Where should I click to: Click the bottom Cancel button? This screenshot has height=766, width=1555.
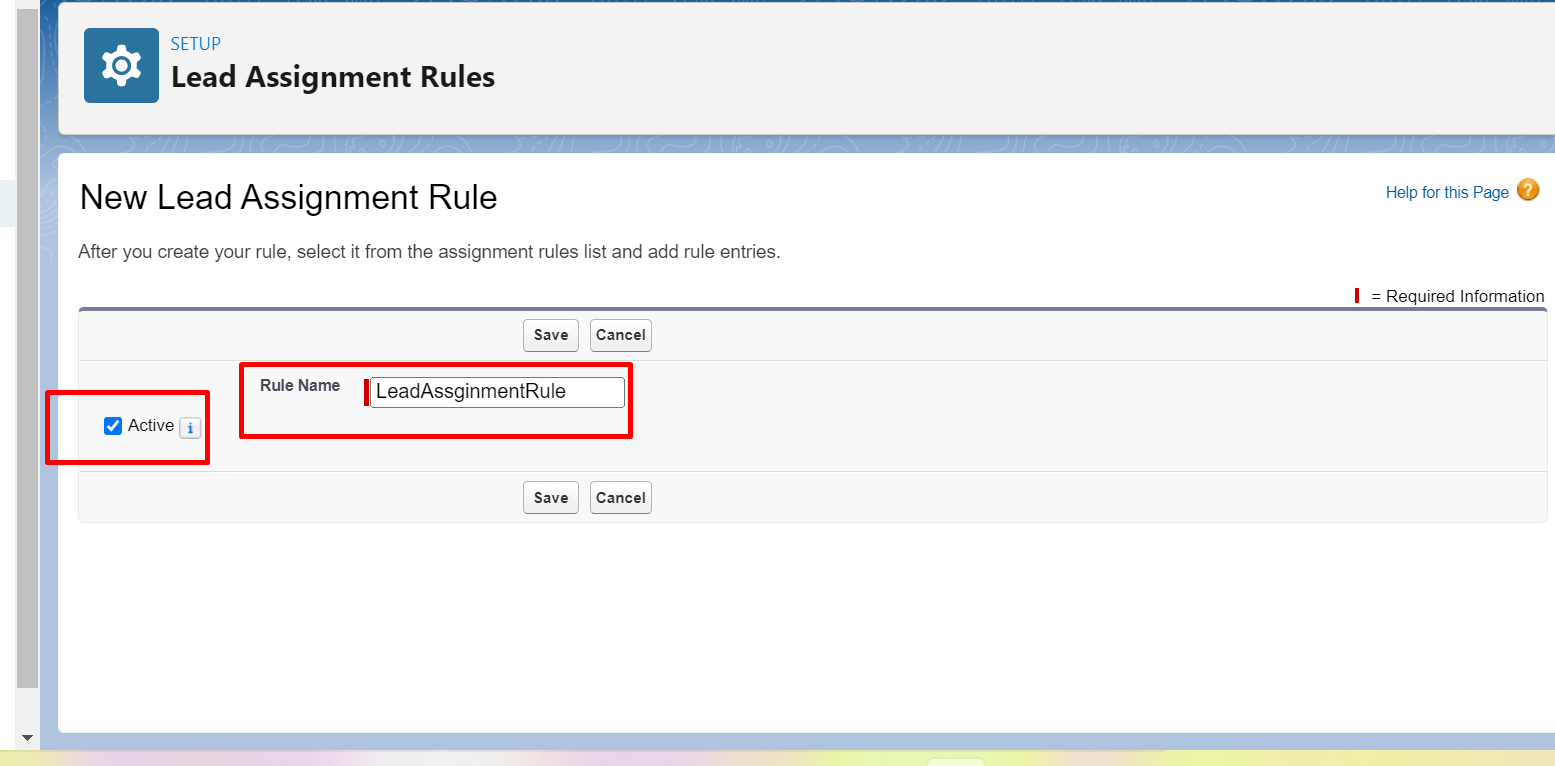click(620, 497)
